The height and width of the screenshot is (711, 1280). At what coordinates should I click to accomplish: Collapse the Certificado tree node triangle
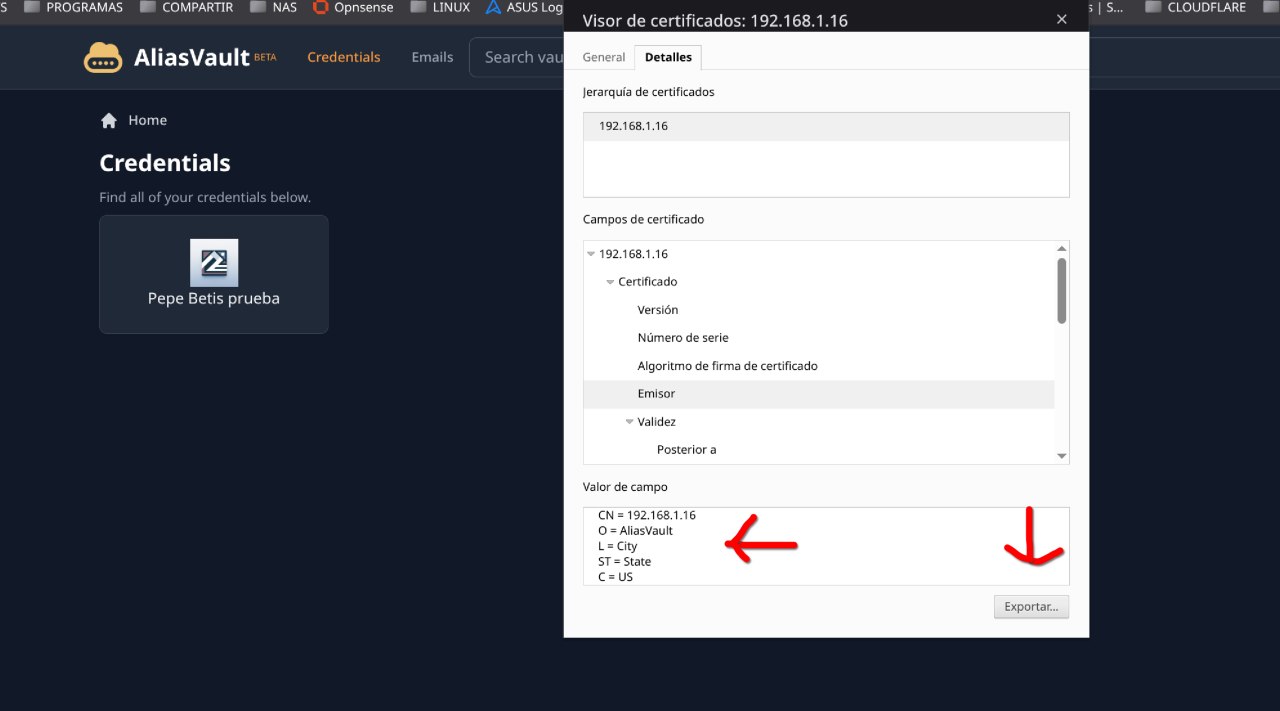pyautogui.click(x=610, y=282)
